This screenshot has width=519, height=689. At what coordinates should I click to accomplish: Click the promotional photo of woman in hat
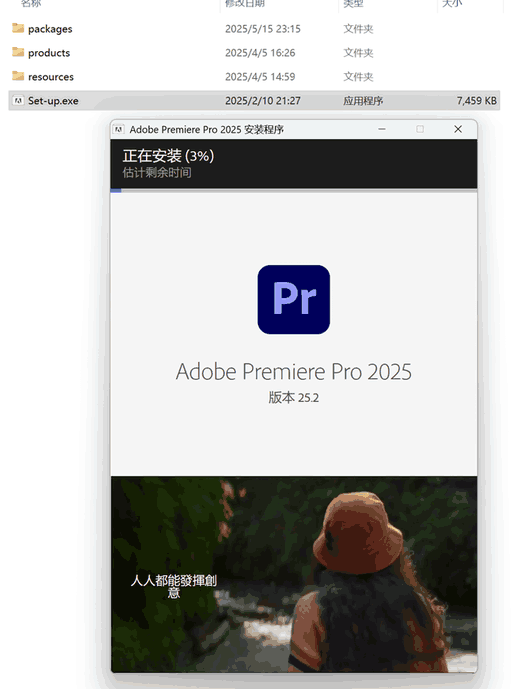click(x=294, y=574)
